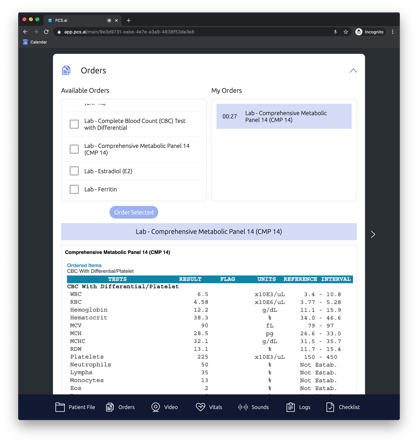Bookmark page with the star icon

point(346,32)
